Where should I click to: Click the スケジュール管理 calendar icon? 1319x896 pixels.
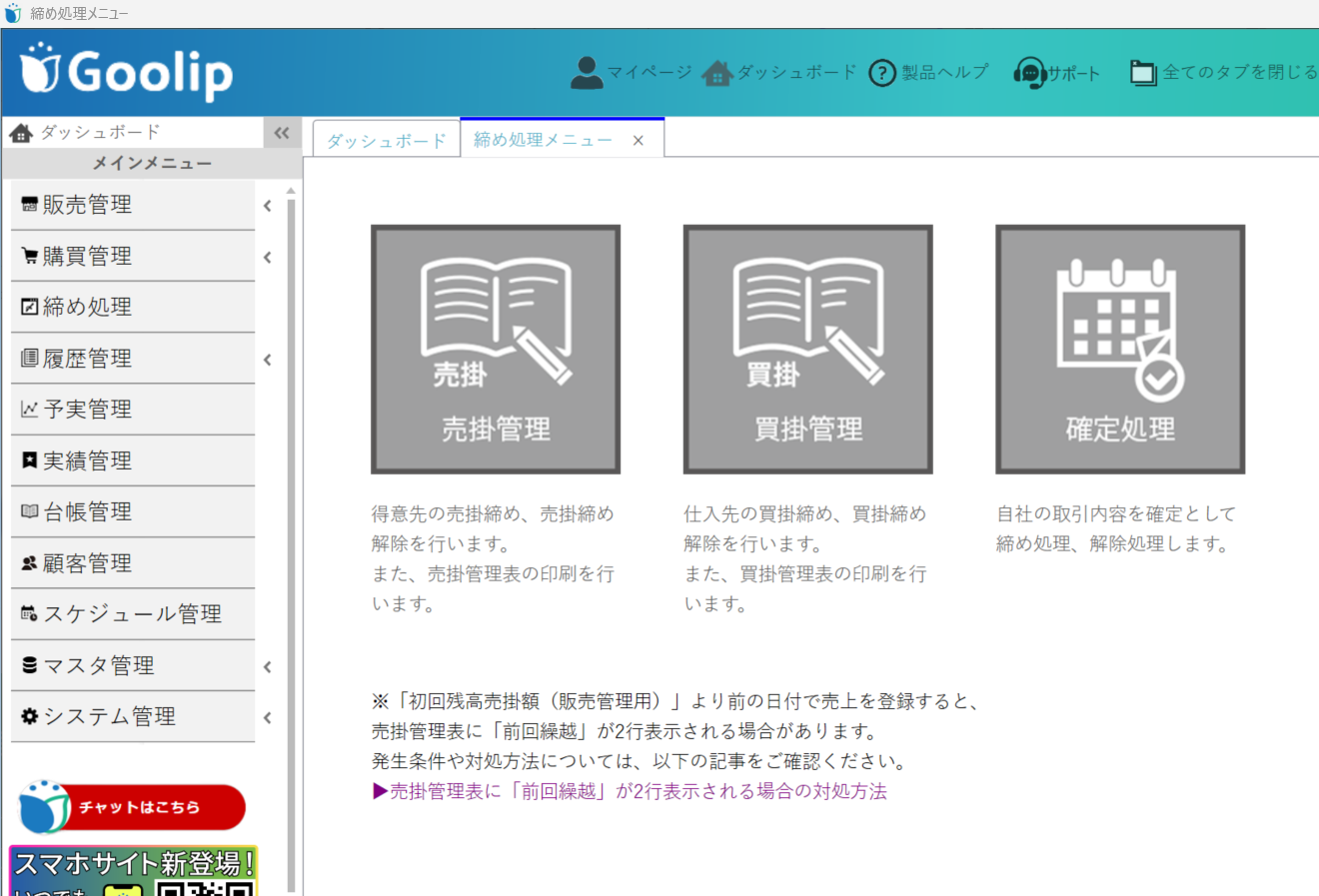click(30, 614)
